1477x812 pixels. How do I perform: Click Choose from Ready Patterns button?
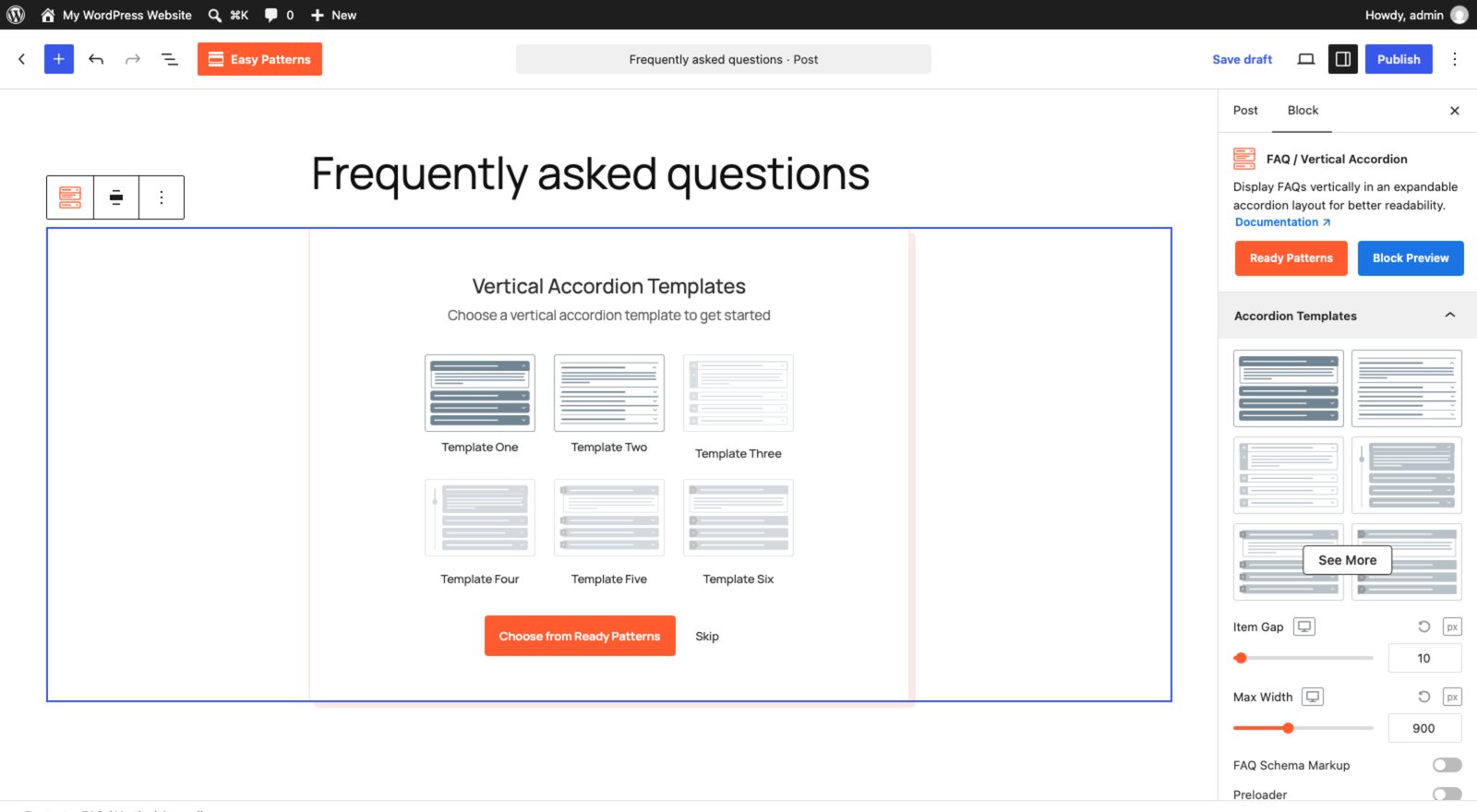click(x=580, y=637)
